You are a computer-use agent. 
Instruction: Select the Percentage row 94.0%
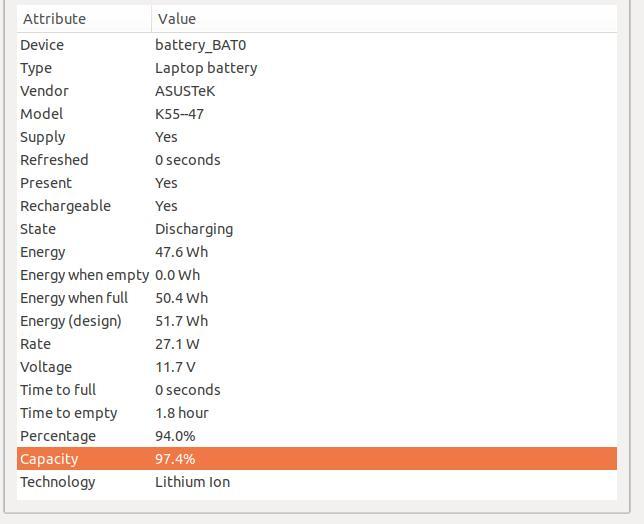[x=317, y=436]
